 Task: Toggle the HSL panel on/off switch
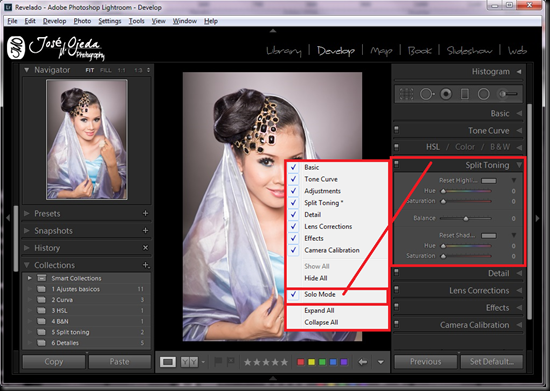pyautogui.click(x=396, y=147)
